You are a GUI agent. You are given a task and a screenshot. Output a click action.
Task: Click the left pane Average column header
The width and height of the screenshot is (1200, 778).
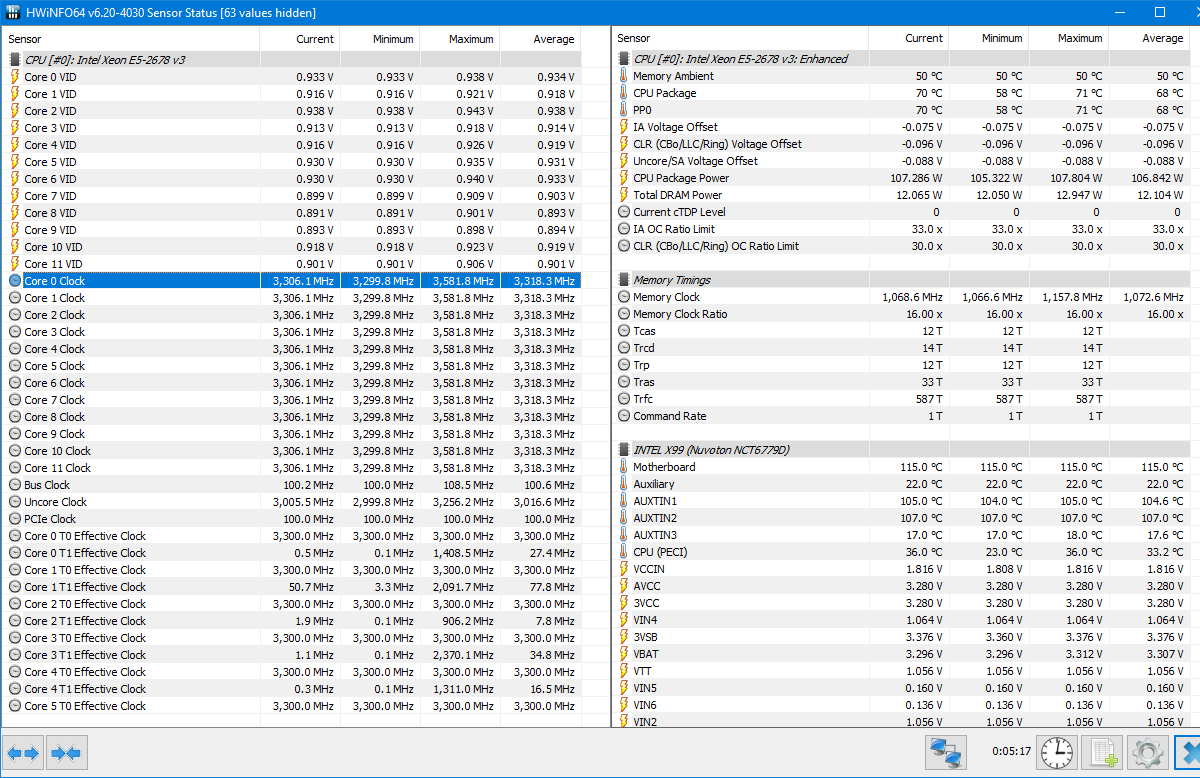pyautogui.click(x=540, y=39)
